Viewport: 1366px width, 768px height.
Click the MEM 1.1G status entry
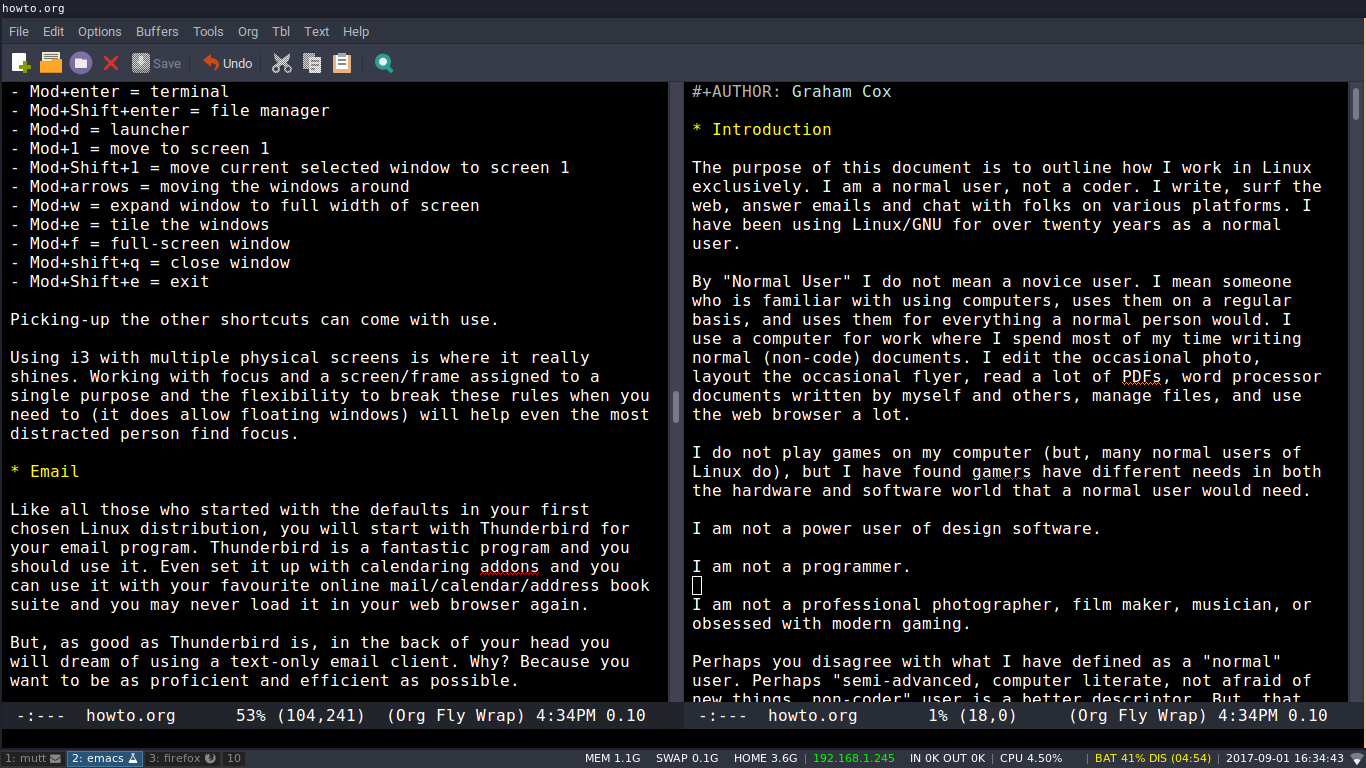(x=612, y=758)
